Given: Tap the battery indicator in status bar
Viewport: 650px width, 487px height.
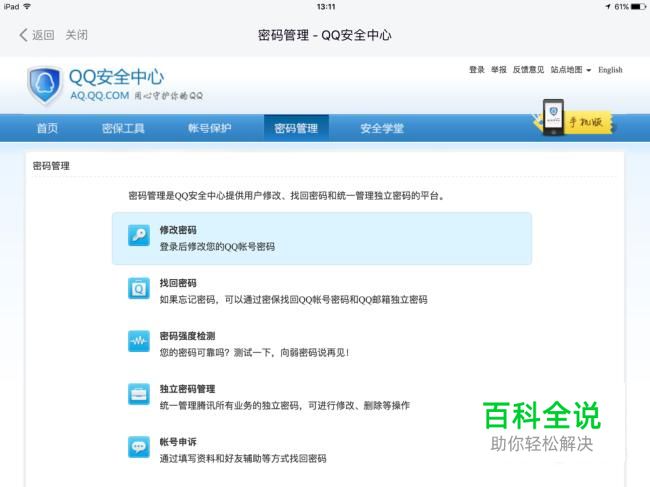Looking at the screenshot, I should [x=638, y=7].
